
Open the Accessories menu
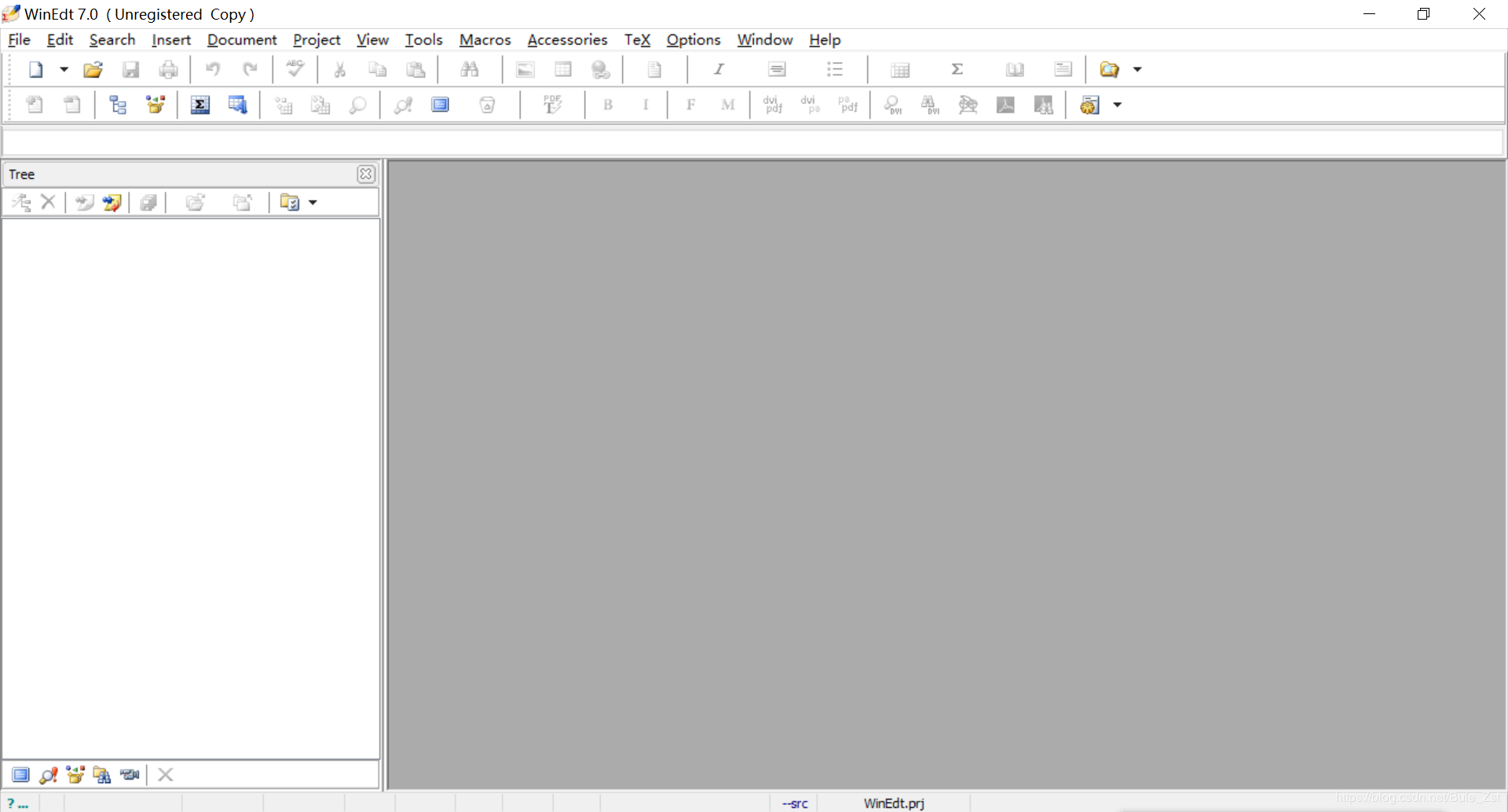(568, 40)
